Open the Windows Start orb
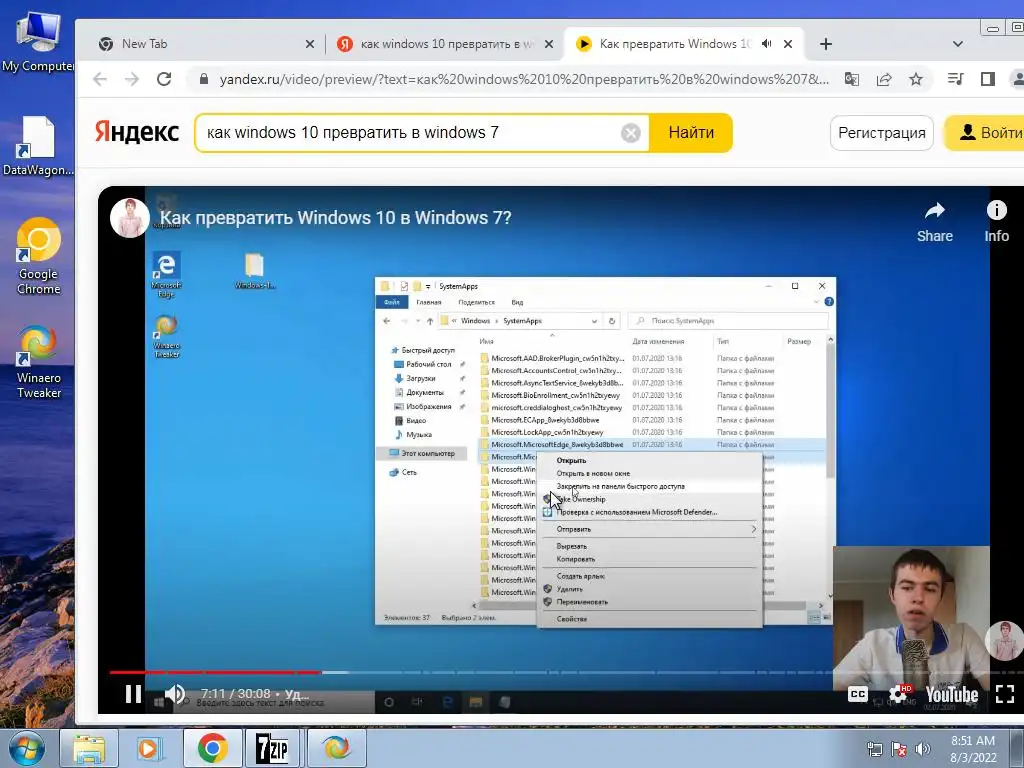This screenshot has width=1024, height=768. click(26, 748)
